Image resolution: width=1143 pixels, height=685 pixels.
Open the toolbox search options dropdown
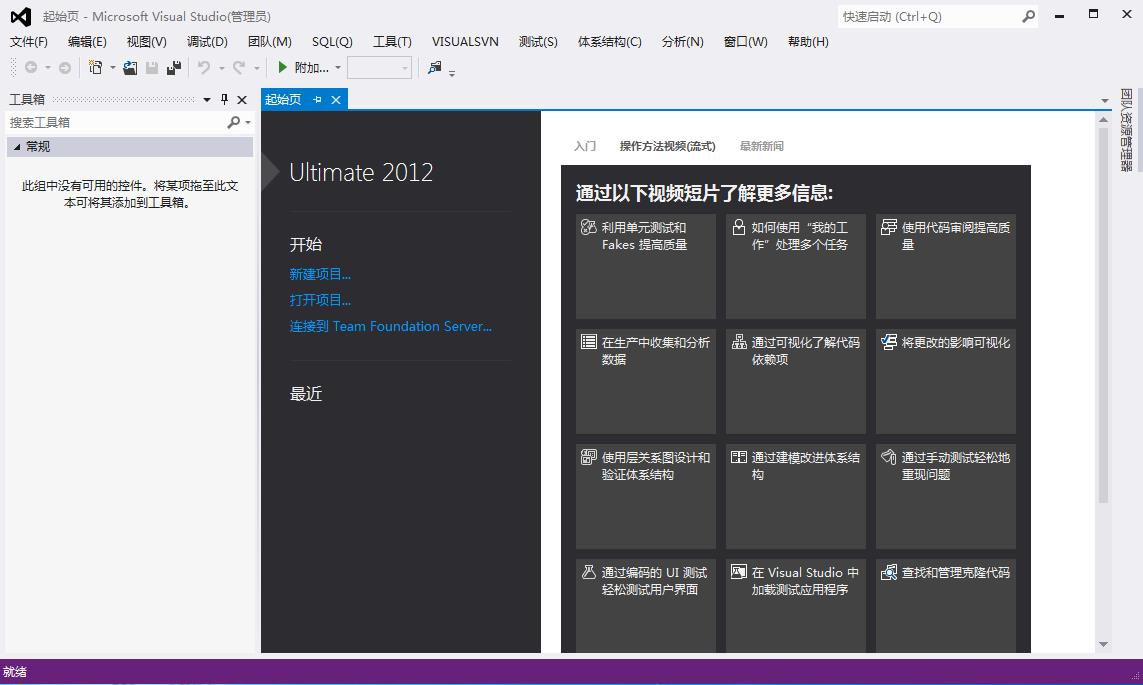(248, 122)
